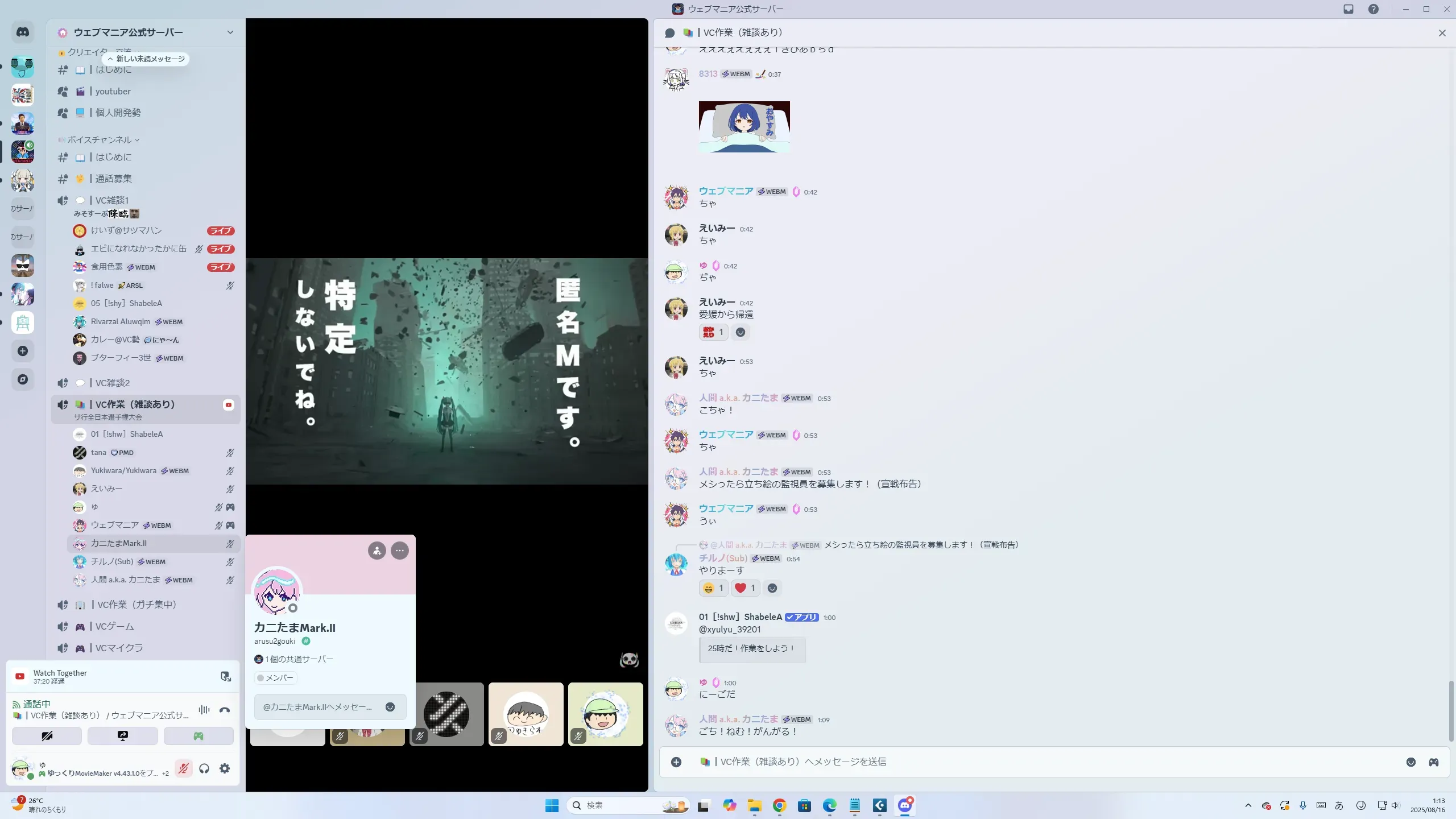Open the inbox icon in title bar
The height and width of the screenshot is (819, 1456).
1349,9
